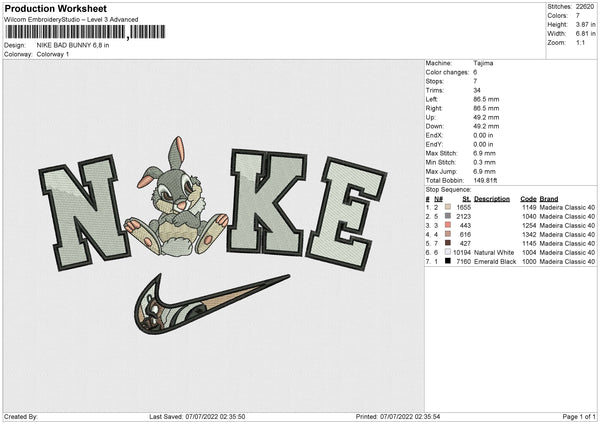Click thread code 1254
Viewport: 600px width, 424px height.
click(529, 225)
